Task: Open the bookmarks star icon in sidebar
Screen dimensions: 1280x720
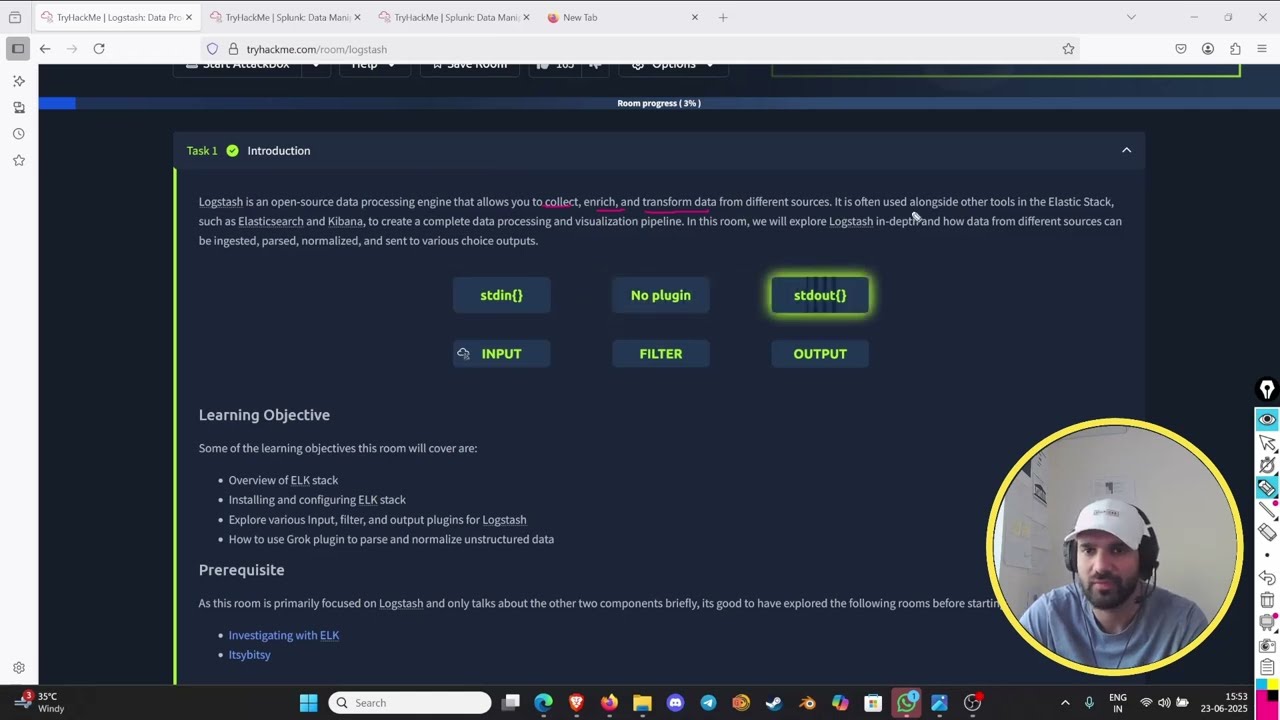Action: 19,160
